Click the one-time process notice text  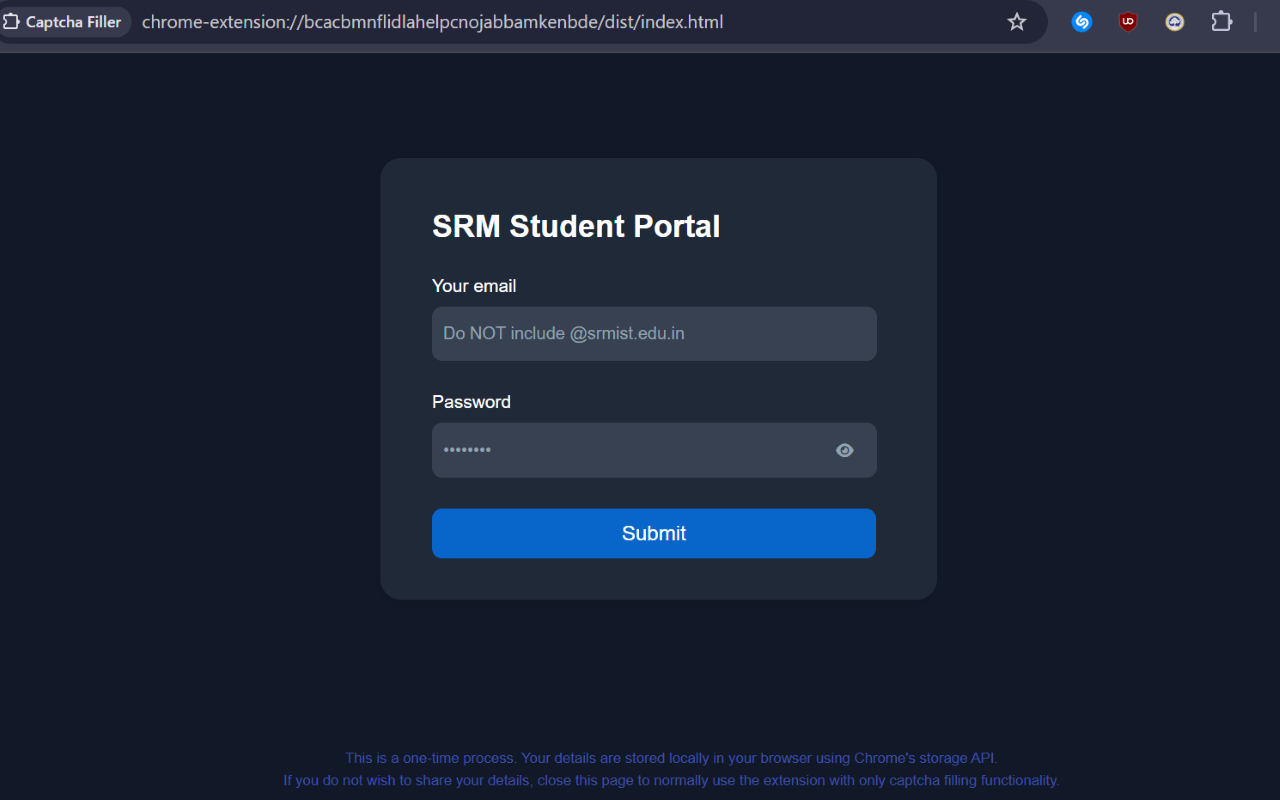671,758
